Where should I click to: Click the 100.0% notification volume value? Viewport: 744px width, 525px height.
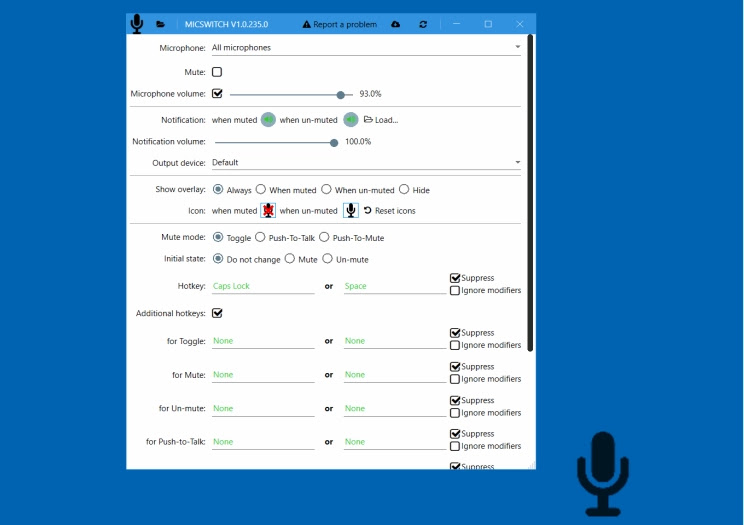click(358, 141)
